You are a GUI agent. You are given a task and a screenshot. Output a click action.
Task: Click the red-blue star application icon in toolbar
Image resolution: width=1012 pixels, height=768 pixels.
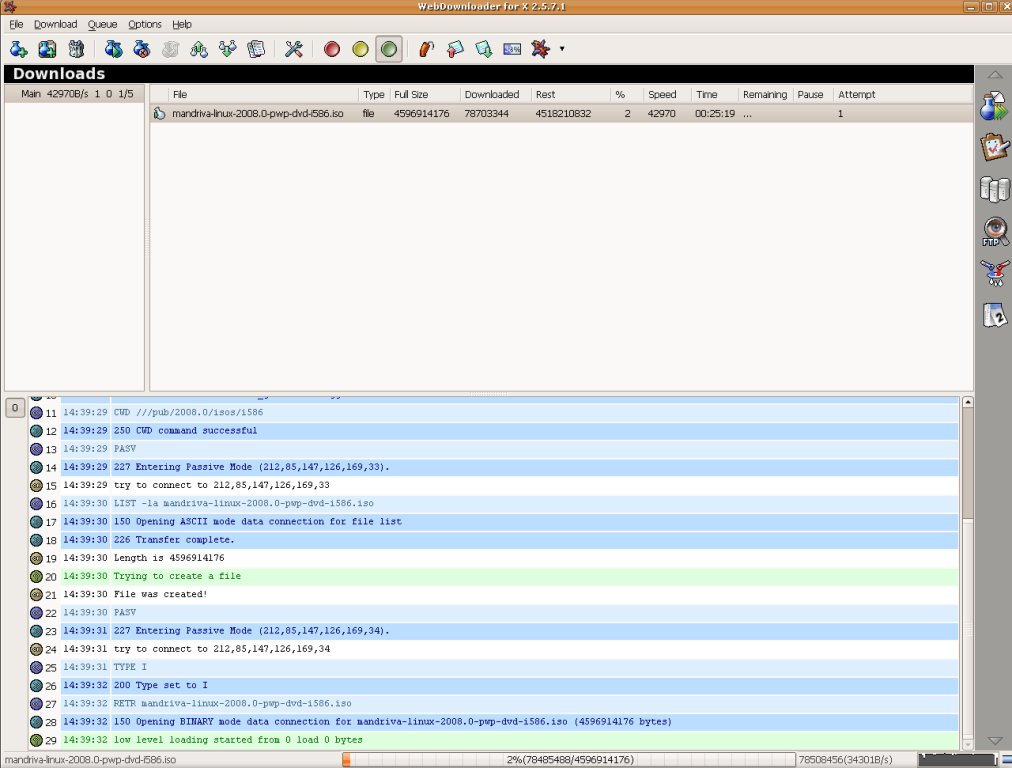click(540, 49)
